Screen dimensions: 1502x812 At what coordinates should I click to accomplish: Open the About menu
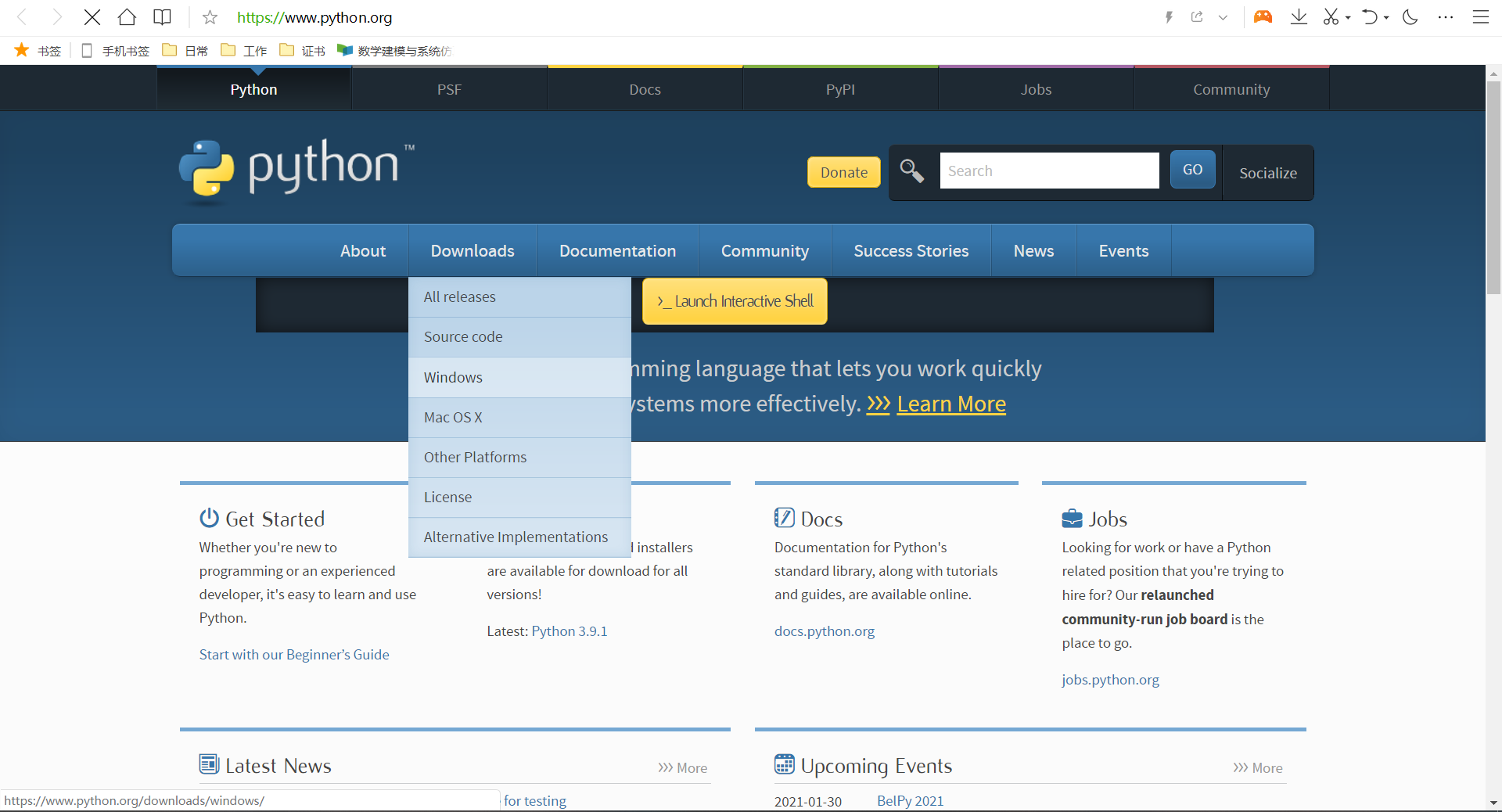click(x=363, y=250)
